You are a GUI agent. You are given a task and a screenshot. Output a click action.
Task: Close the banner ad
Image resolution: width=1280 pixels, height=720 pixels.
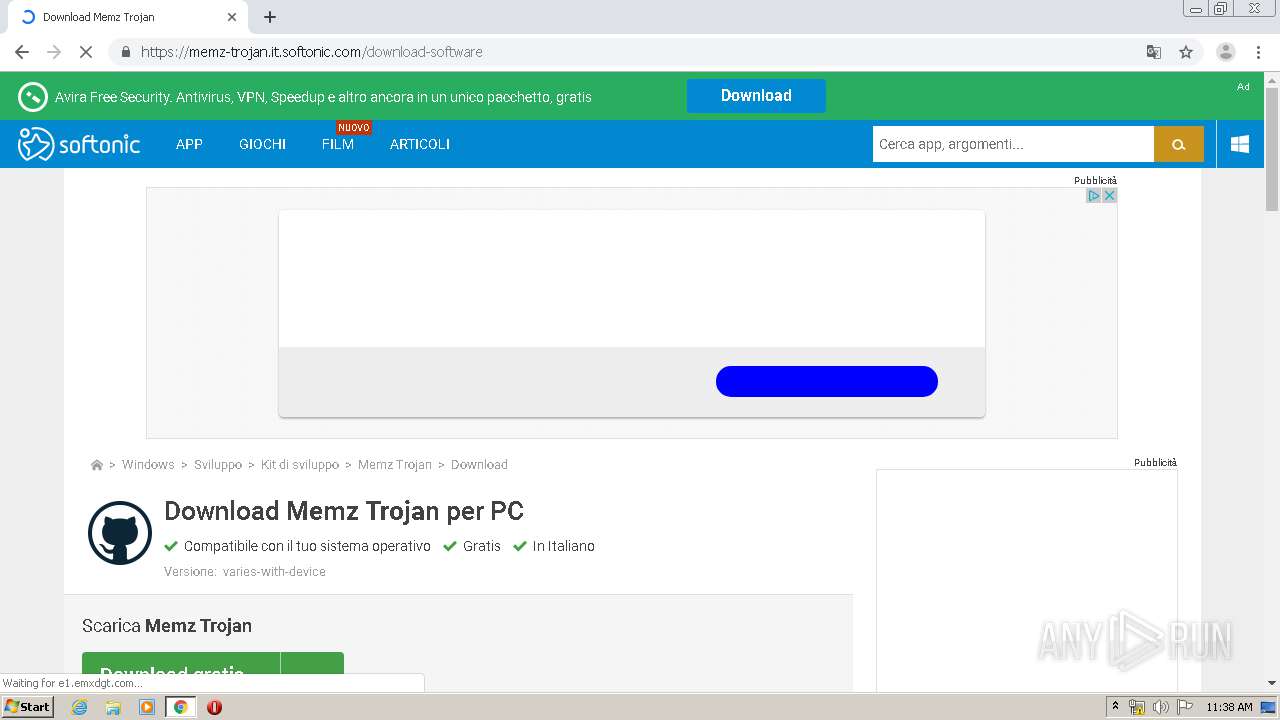[1109, 195]
